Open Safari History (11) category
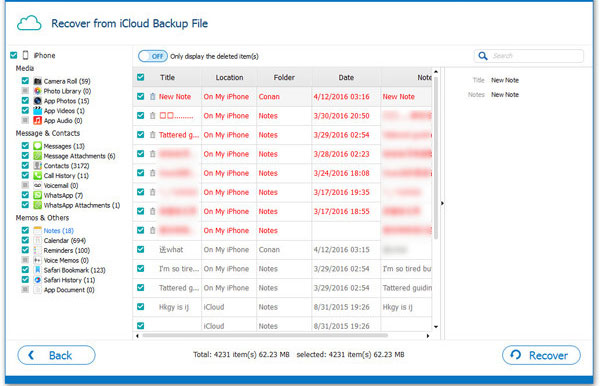Screen dimensions: 600x386 69,280
